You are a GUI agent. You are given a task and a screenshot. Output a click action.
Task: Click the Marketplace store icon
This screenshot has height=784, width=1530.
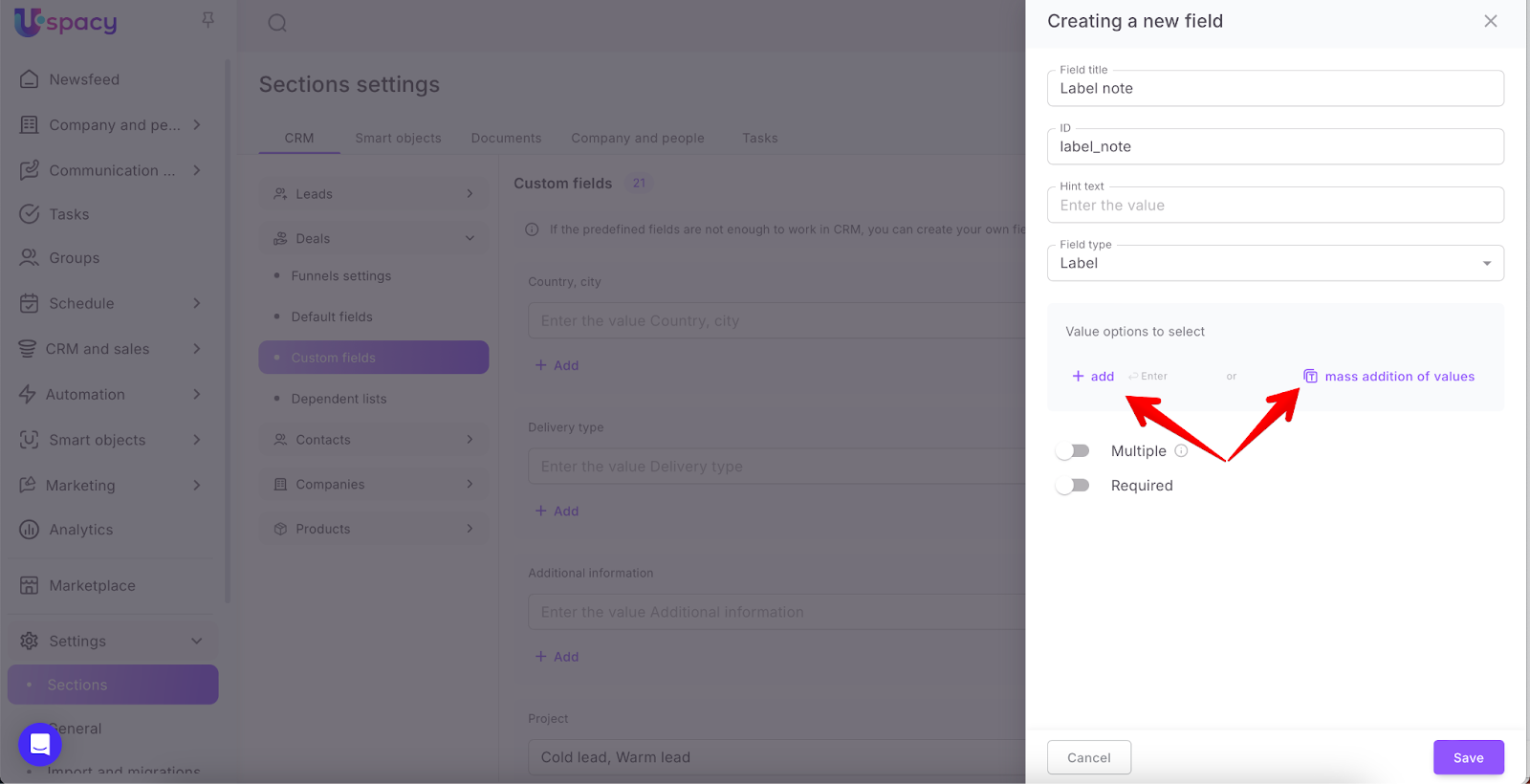point(30,585)
